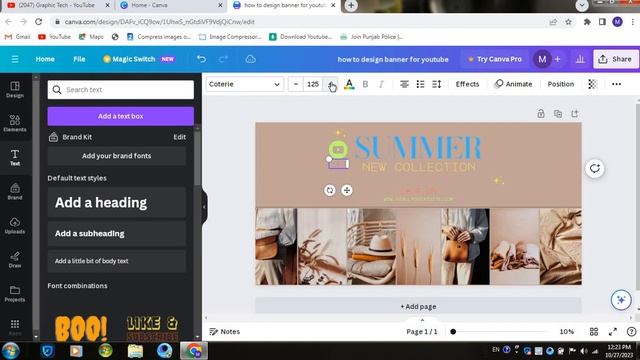Decrease font size with minus button
The width and height of the screenshot is (640, 360).
(x=296, y=84)
